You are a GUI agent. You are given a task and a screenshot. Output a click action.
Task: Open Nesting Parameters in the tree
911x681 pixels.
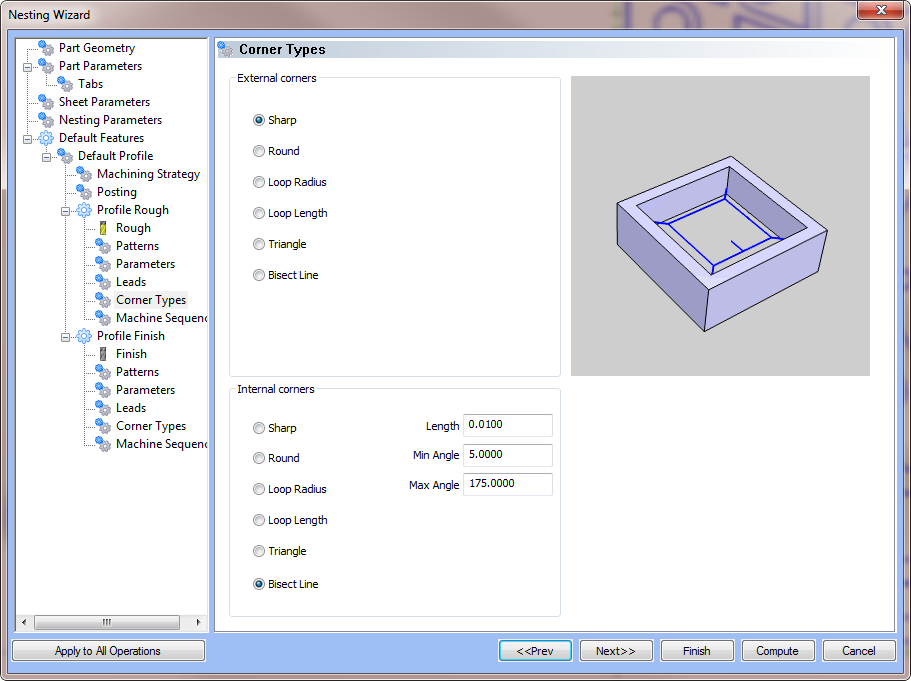click(x=110, y=120)
